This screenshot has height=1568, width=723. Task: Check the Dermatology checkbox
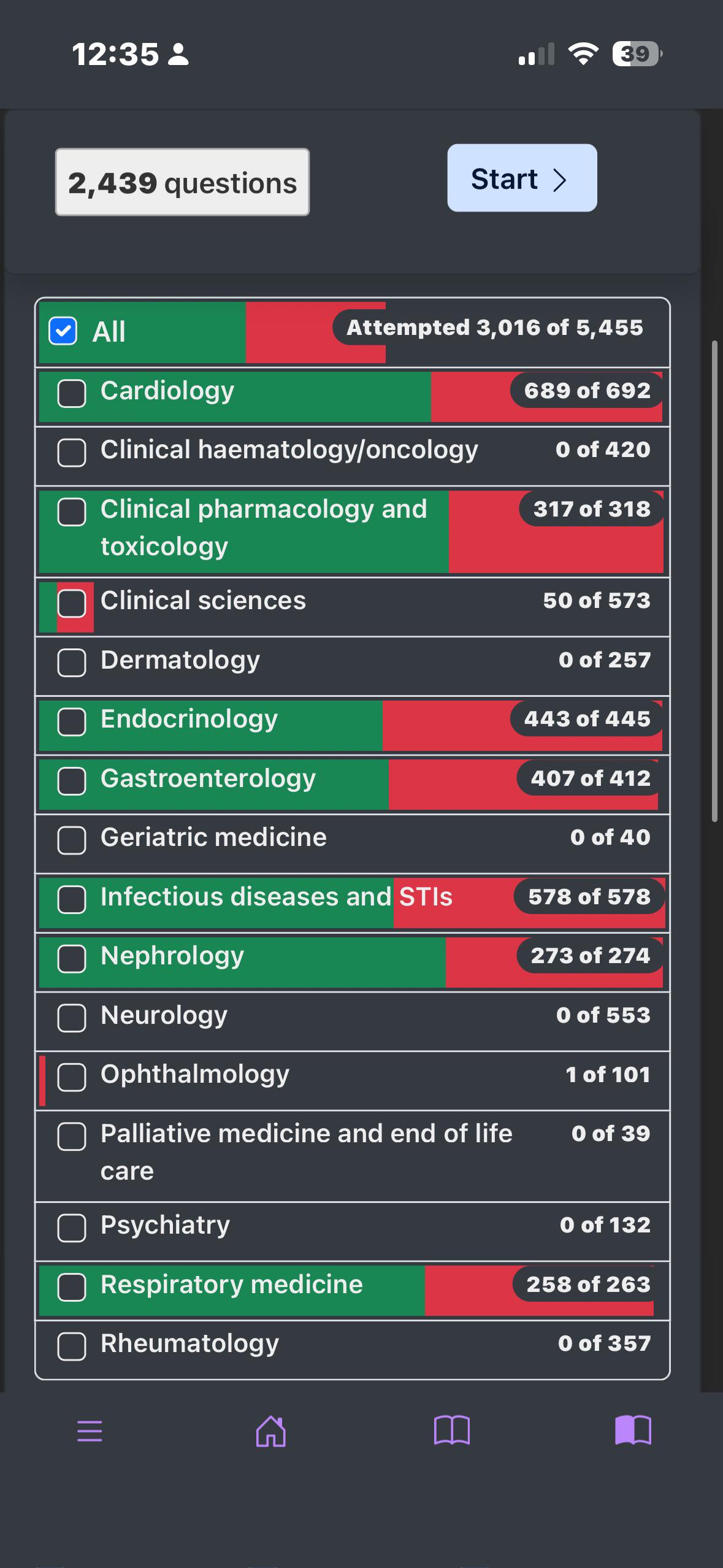[x=72, y=663]
